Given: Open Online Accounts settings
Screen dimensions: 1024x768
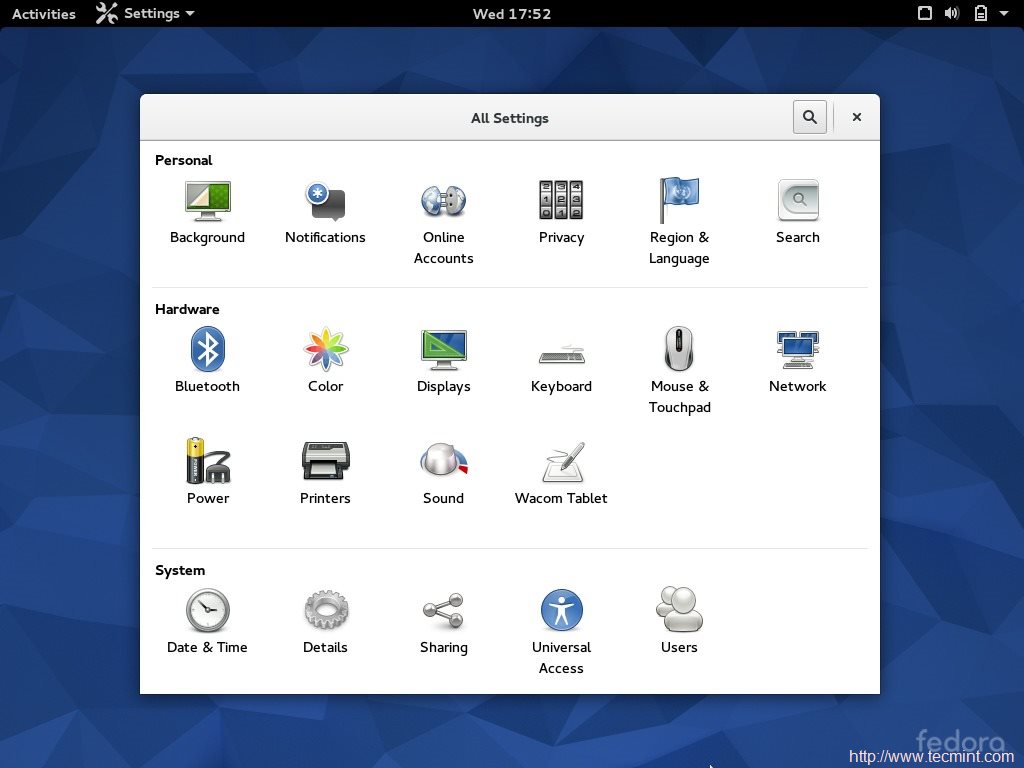Looking at the screenshot, I should (x=443, y=200).
